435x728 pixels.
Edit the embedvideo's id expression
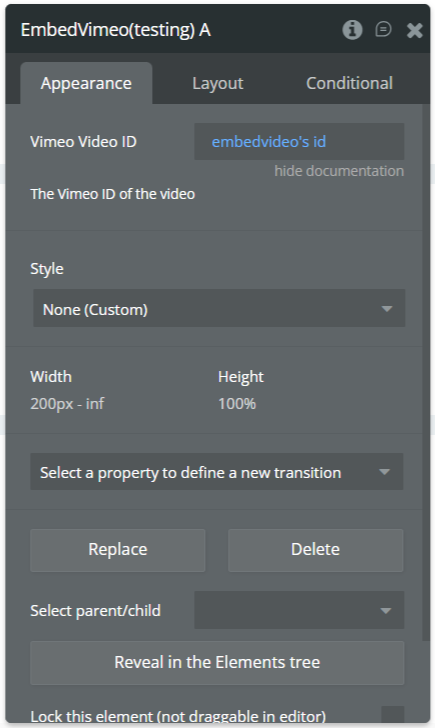[x=299, y=142]
